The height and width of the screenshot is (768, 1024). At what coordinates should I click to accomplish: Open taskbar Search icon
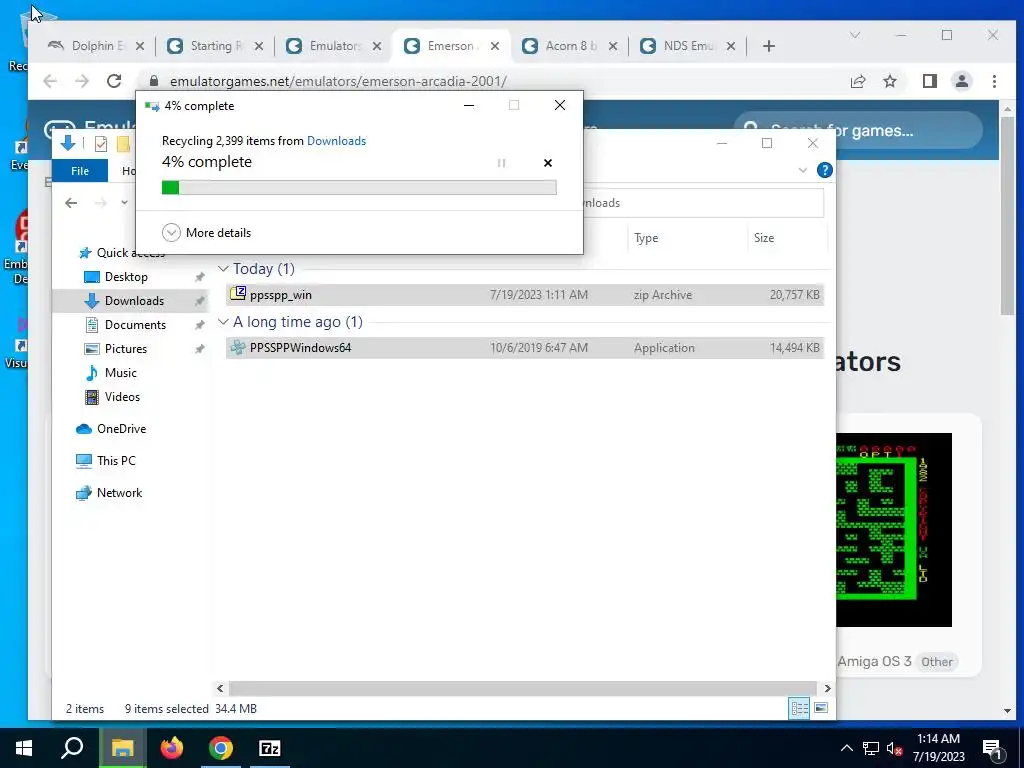click(72, 748)
